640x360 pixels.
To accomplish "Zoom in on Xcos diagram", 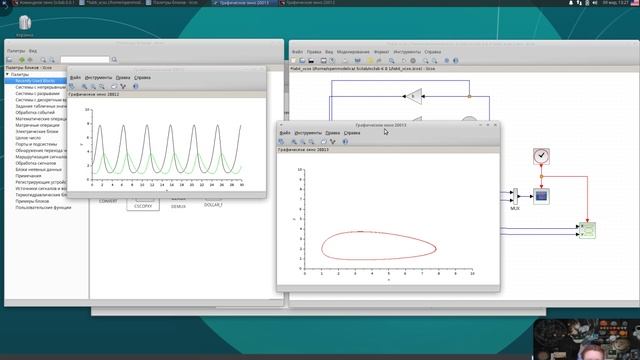I will point(425,61).
